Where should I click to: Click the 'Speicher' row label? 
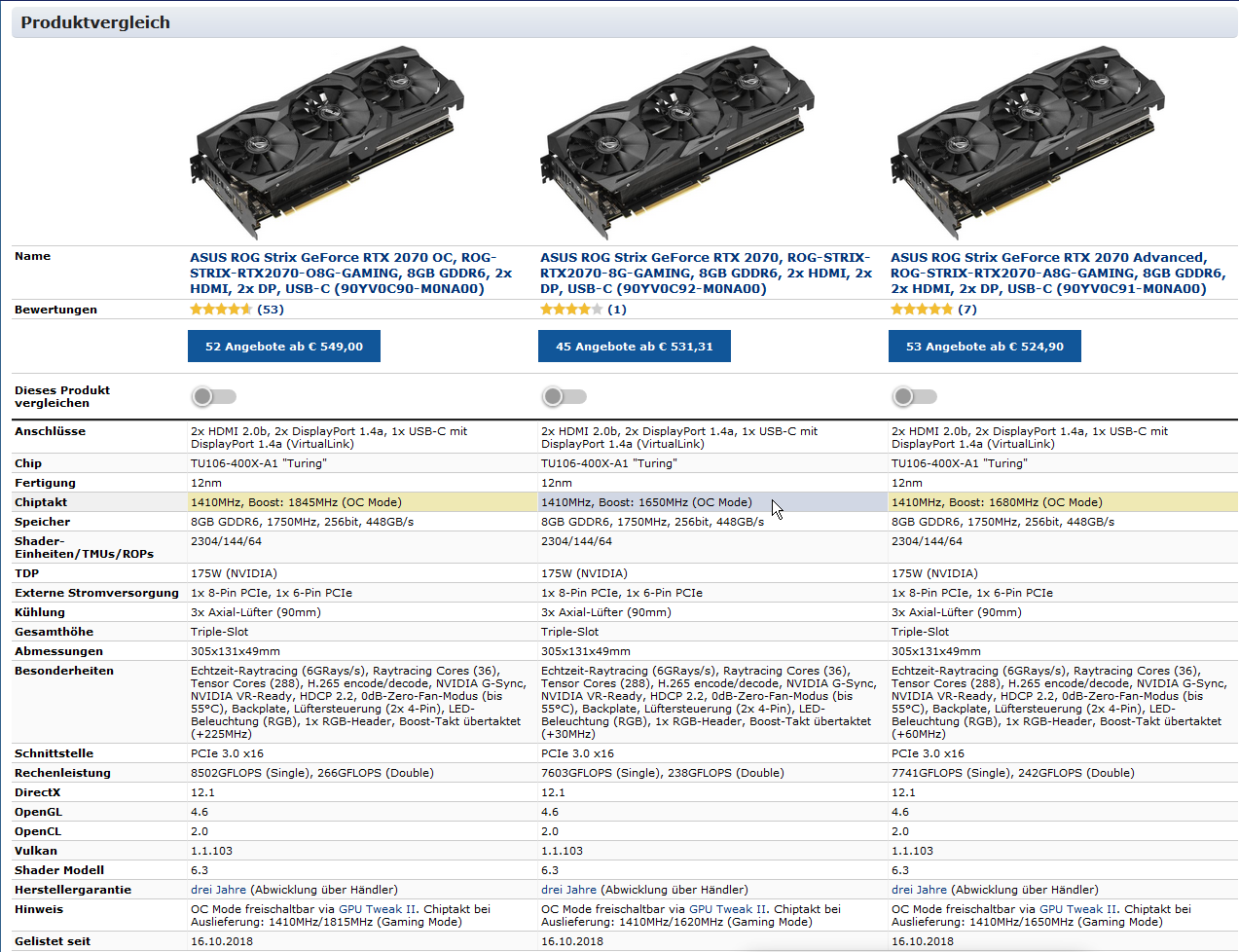(42, 522)
